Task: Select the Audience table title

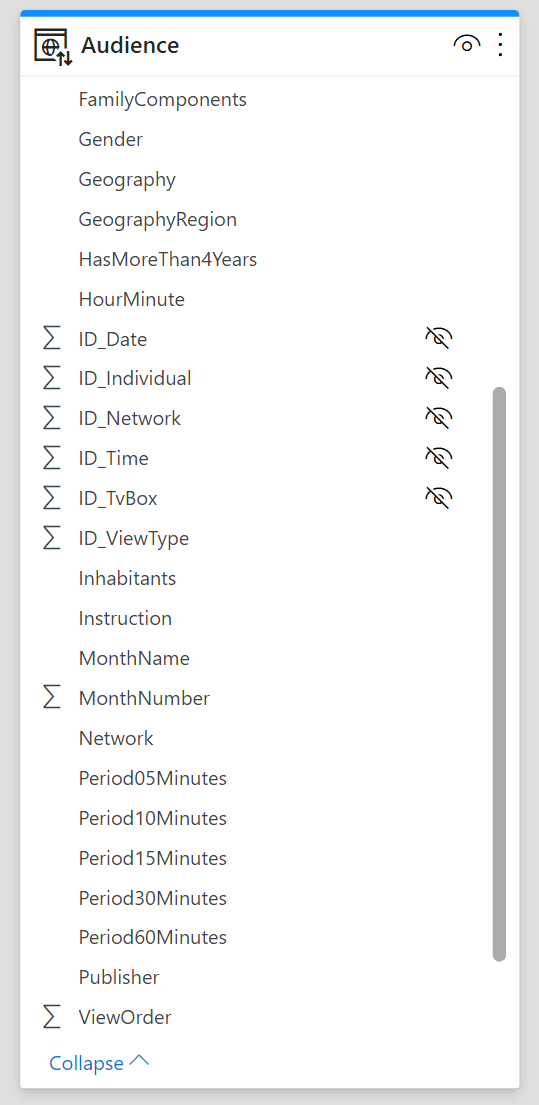Action: pyautogui.click(x=130, y=45)
